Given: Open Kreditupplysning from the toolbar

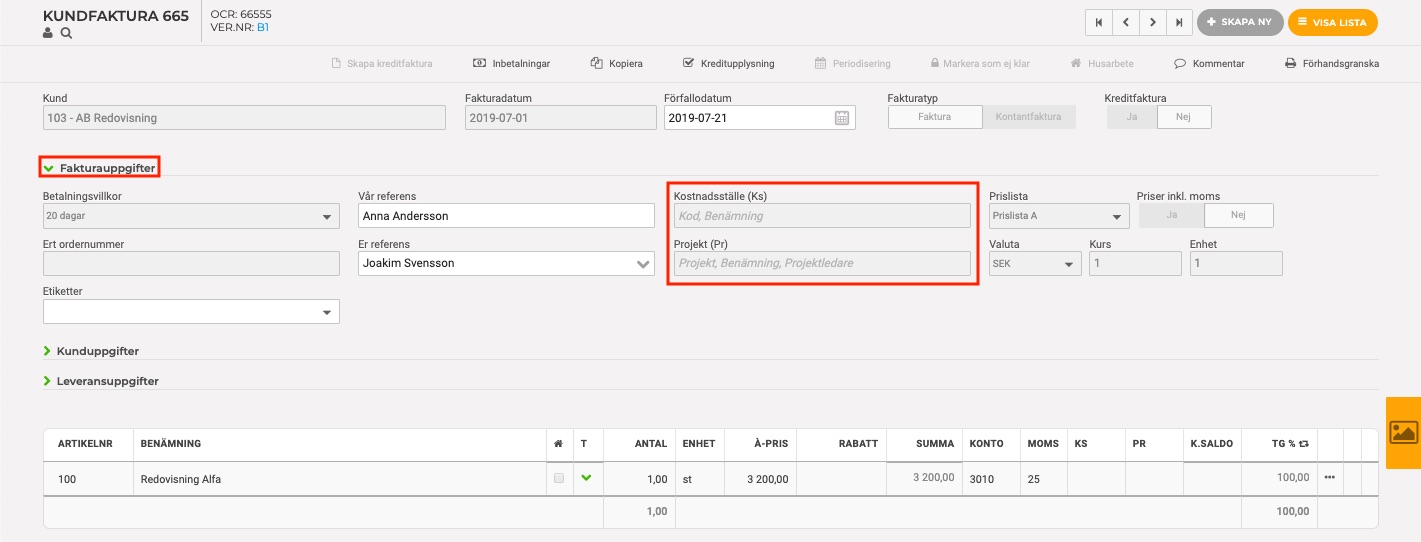Looking at the screenshot, I should click(728, 63).
